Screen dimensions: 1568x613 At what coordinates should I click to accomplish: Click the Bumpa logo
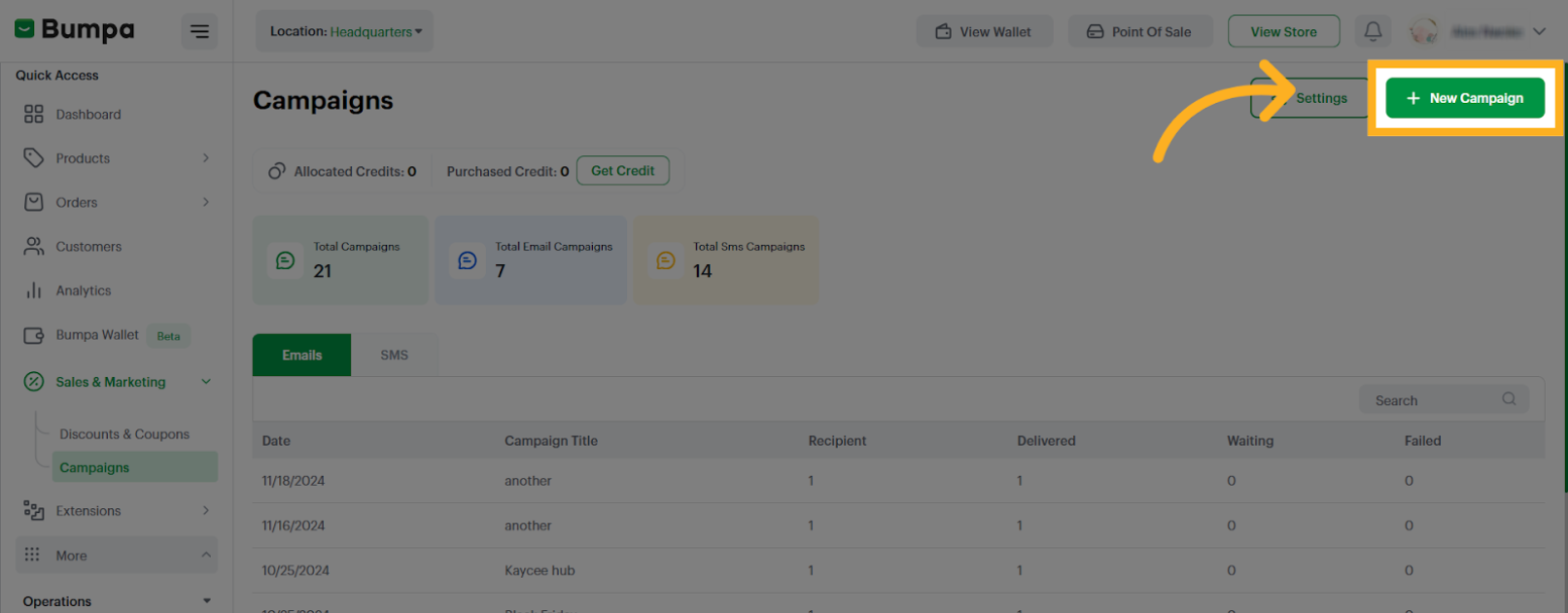(75, 30)
